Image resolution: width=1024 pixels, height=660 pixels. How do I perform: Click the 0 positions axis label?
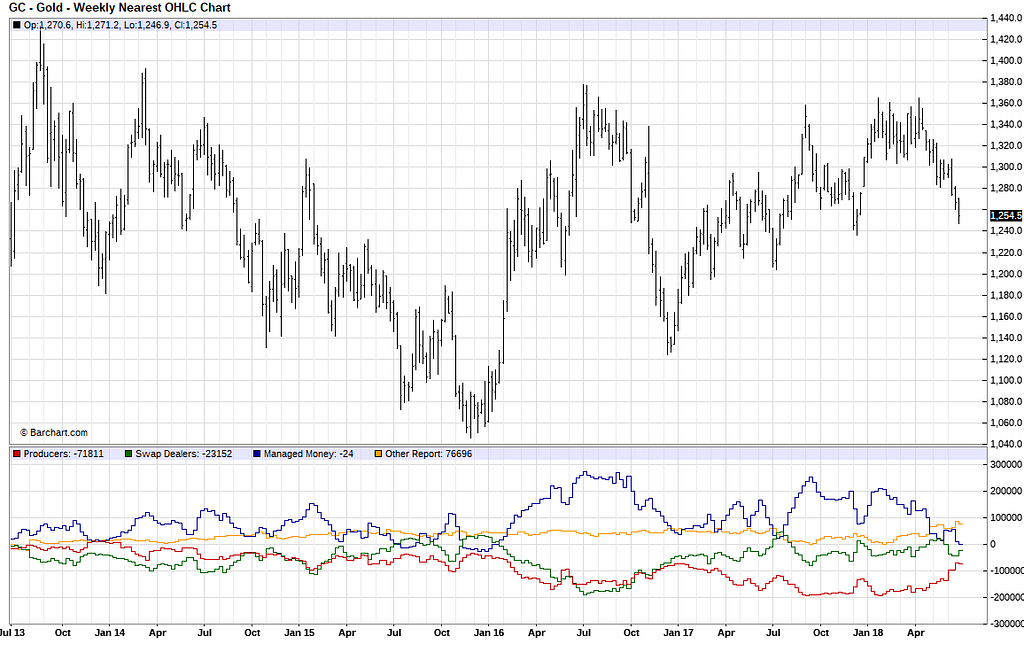[x=993, y=544]
